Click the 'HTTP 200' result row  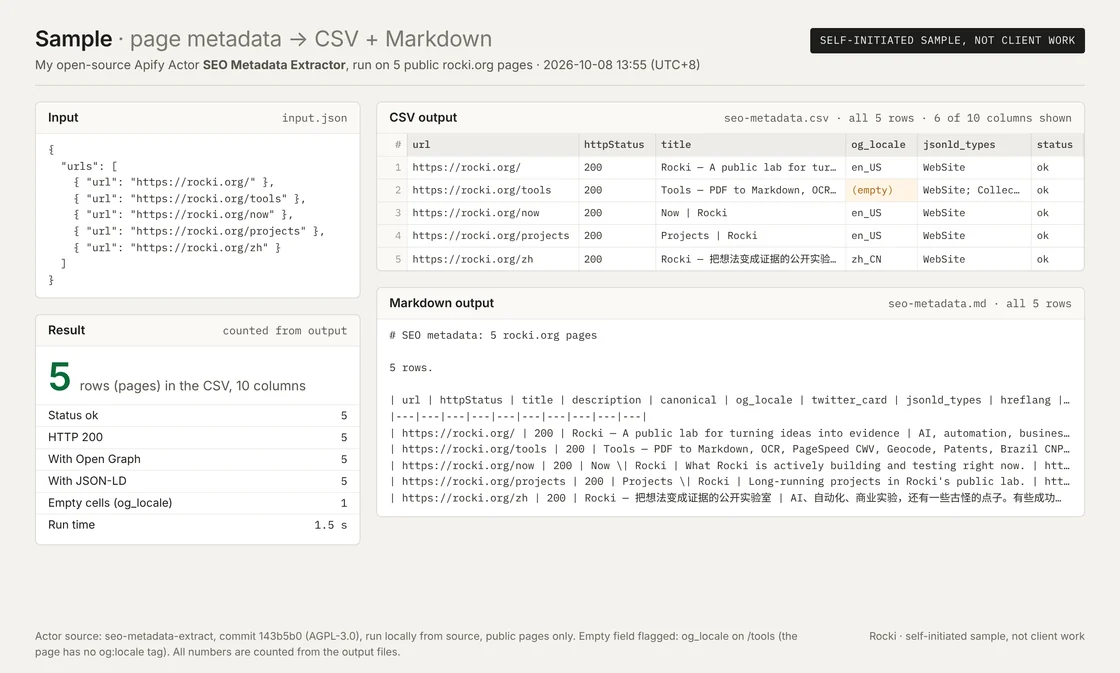click(x=198, y=437)
